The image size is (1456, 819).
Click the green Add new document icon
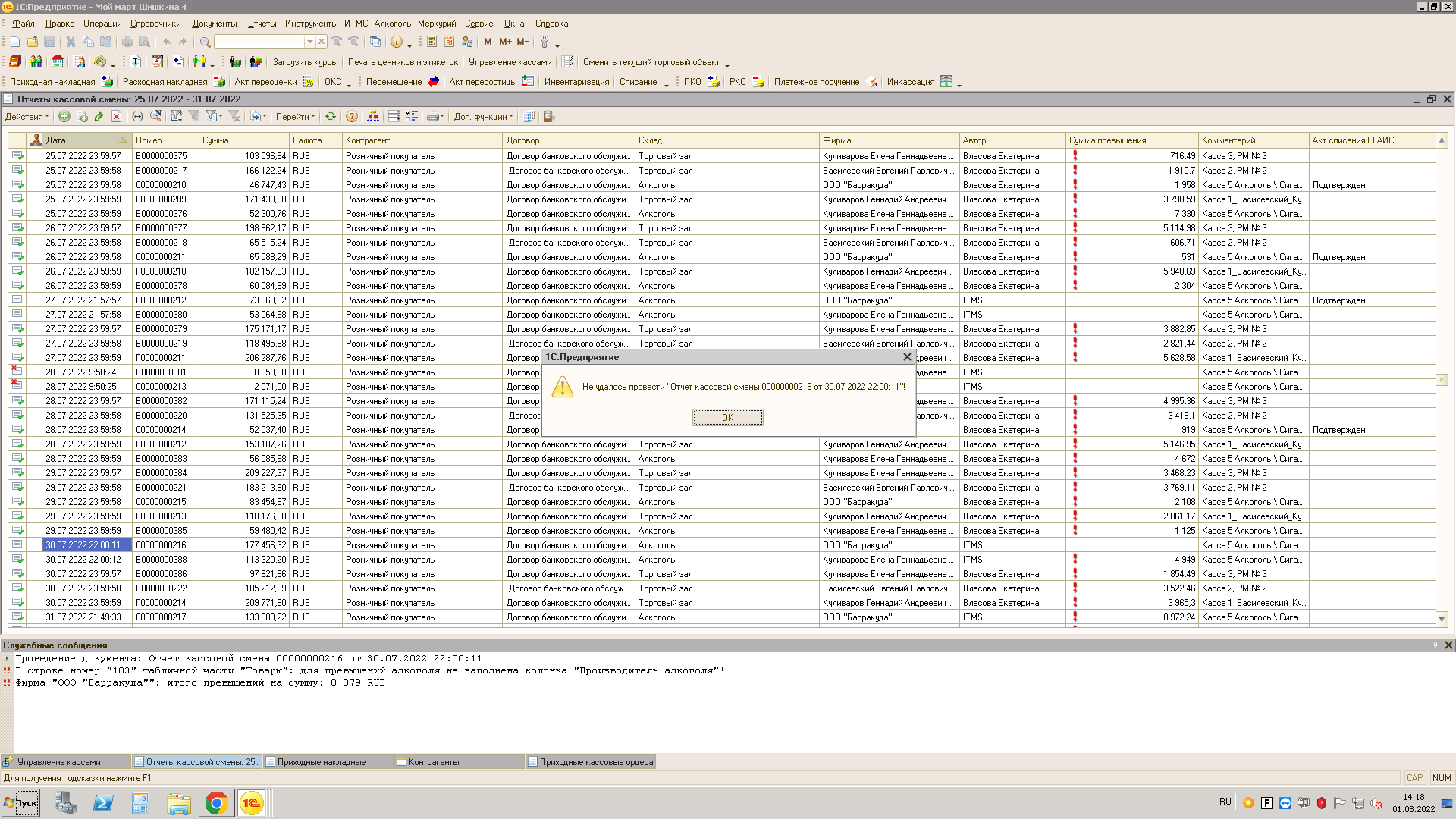(64, 117)
